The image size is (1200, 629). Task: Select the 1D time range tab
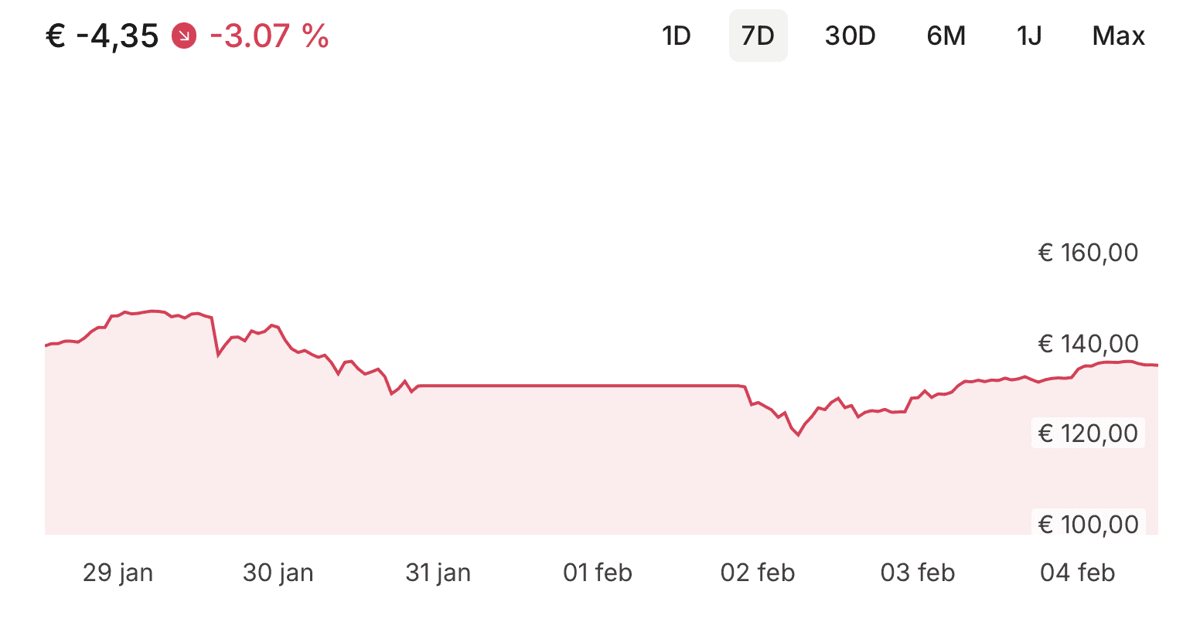click(x=677, y=36)
